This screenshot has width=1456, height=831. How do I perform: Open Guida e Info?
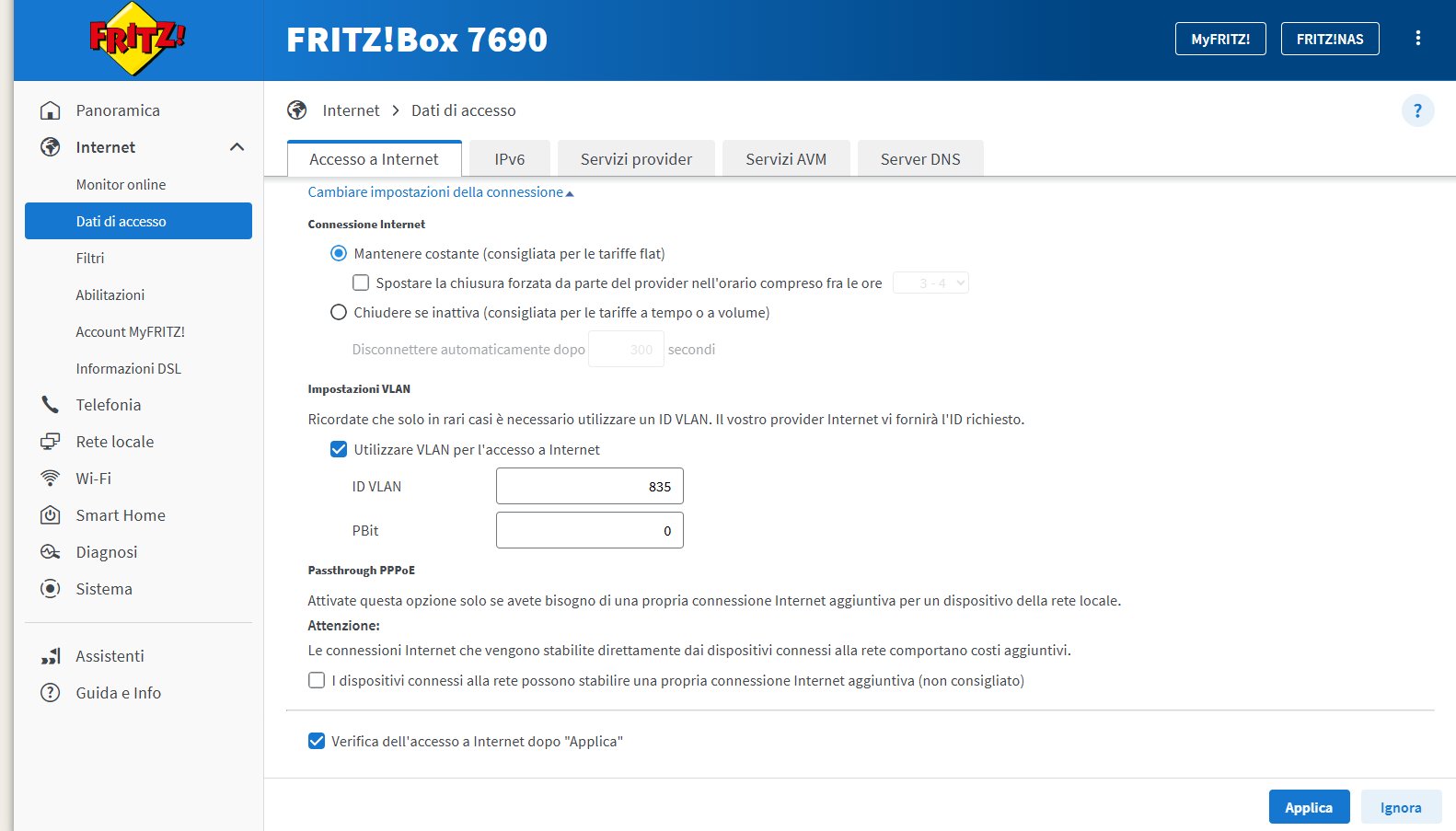tap(118, 693)
